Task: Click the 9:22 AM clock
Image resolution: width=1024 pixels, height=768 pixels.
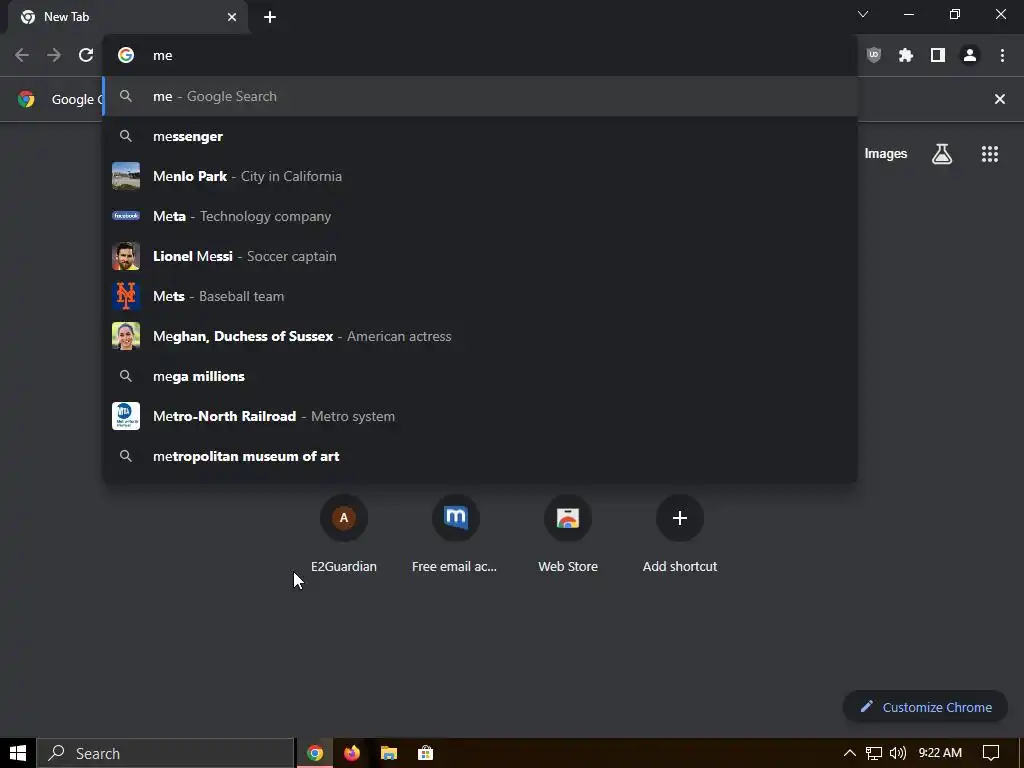Action: point(940,753)
